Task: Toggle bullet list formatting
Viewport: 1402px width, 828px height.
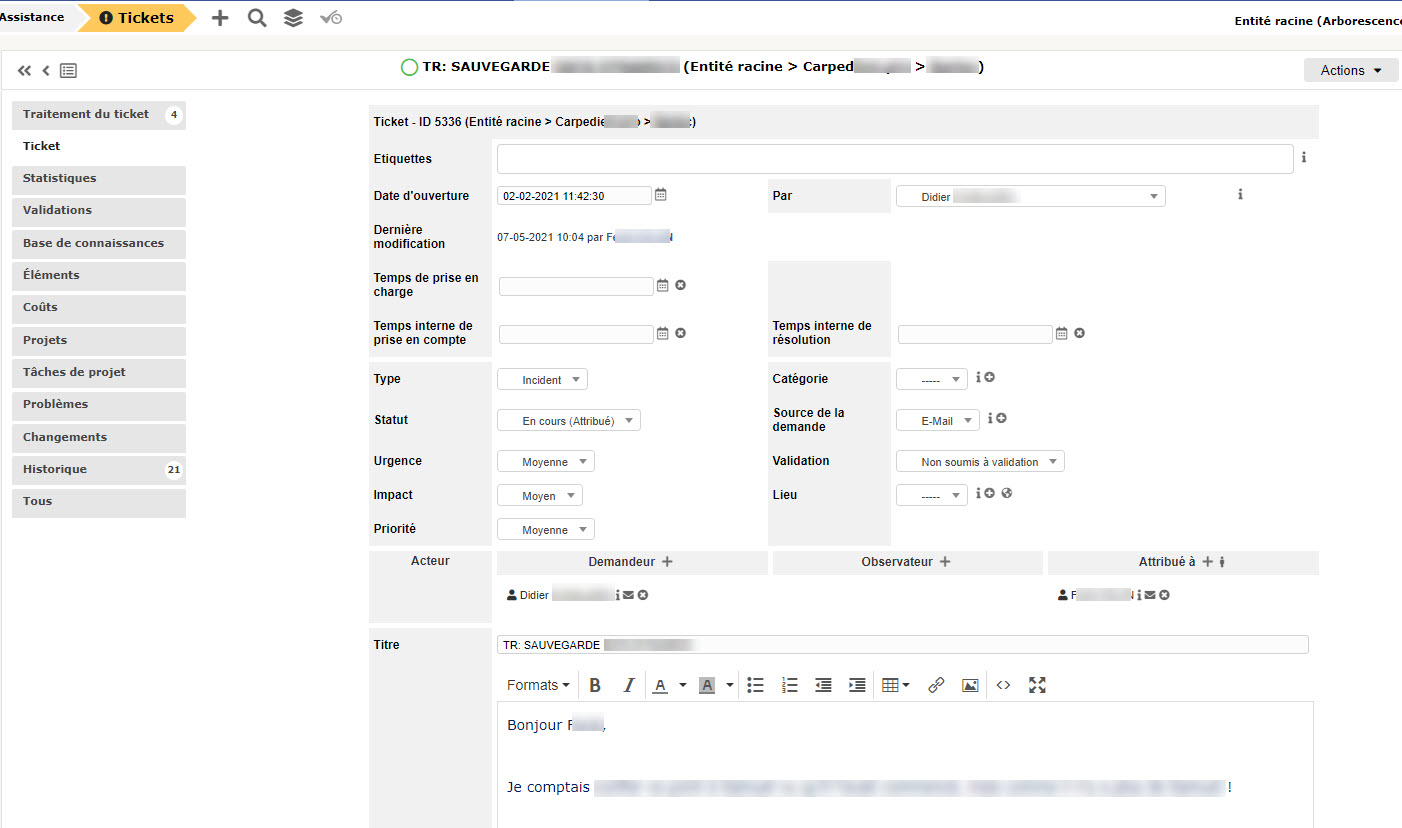Action: (x=756, y=685)
